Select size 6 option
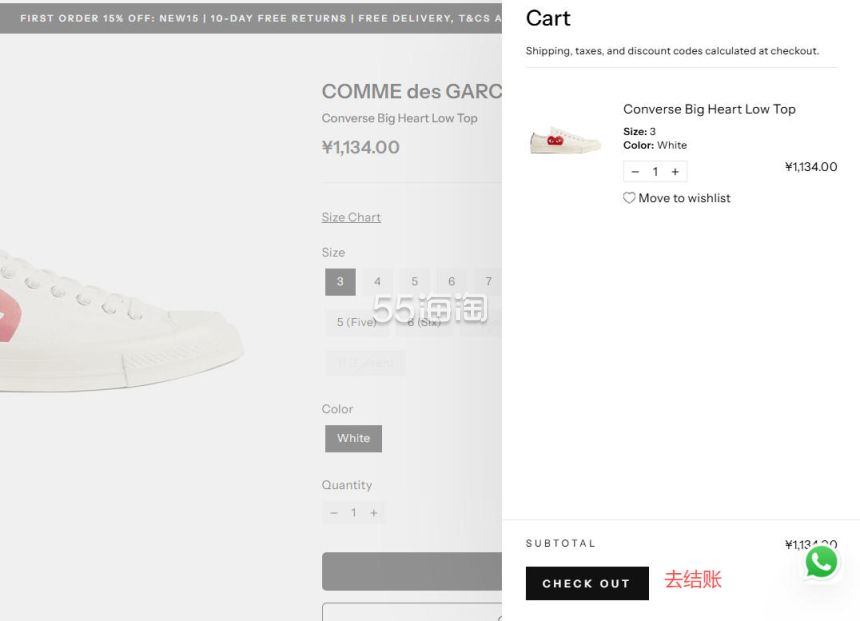 tap(451, 282)
